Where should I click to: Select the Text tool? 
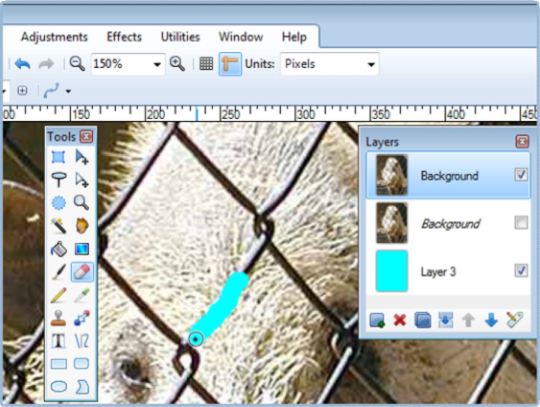click(x=59, y=341)
